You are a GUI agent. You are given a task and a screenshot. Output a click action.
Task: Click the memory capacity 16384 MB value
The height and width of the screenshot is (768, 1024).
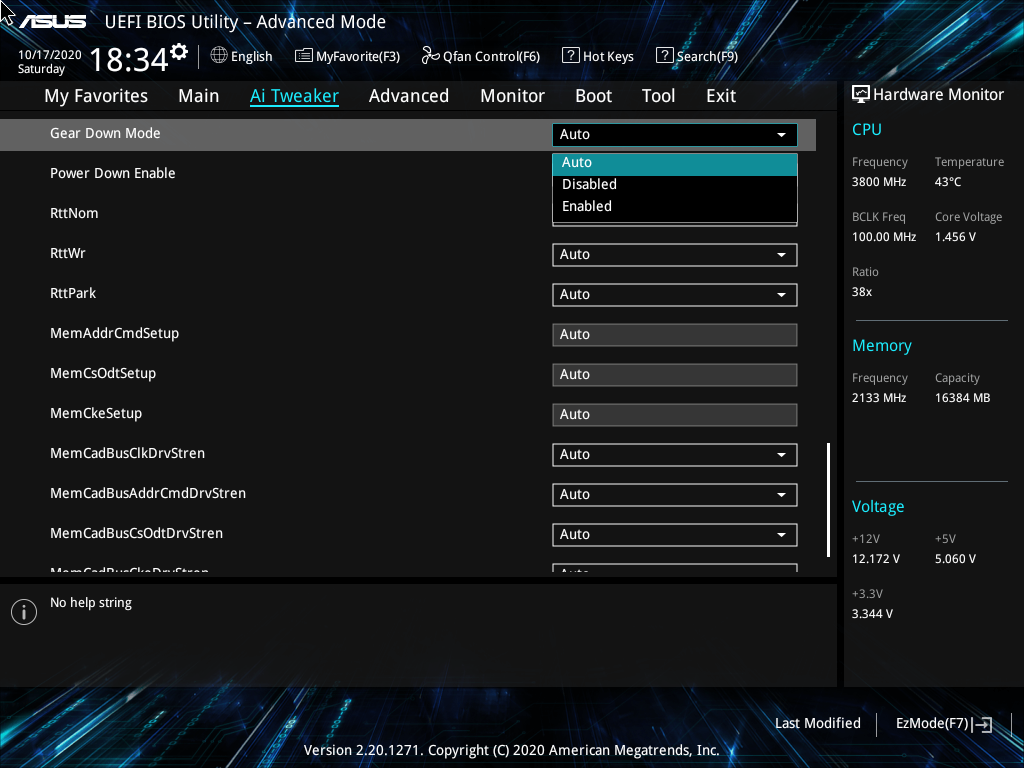[x=963, y=398]
